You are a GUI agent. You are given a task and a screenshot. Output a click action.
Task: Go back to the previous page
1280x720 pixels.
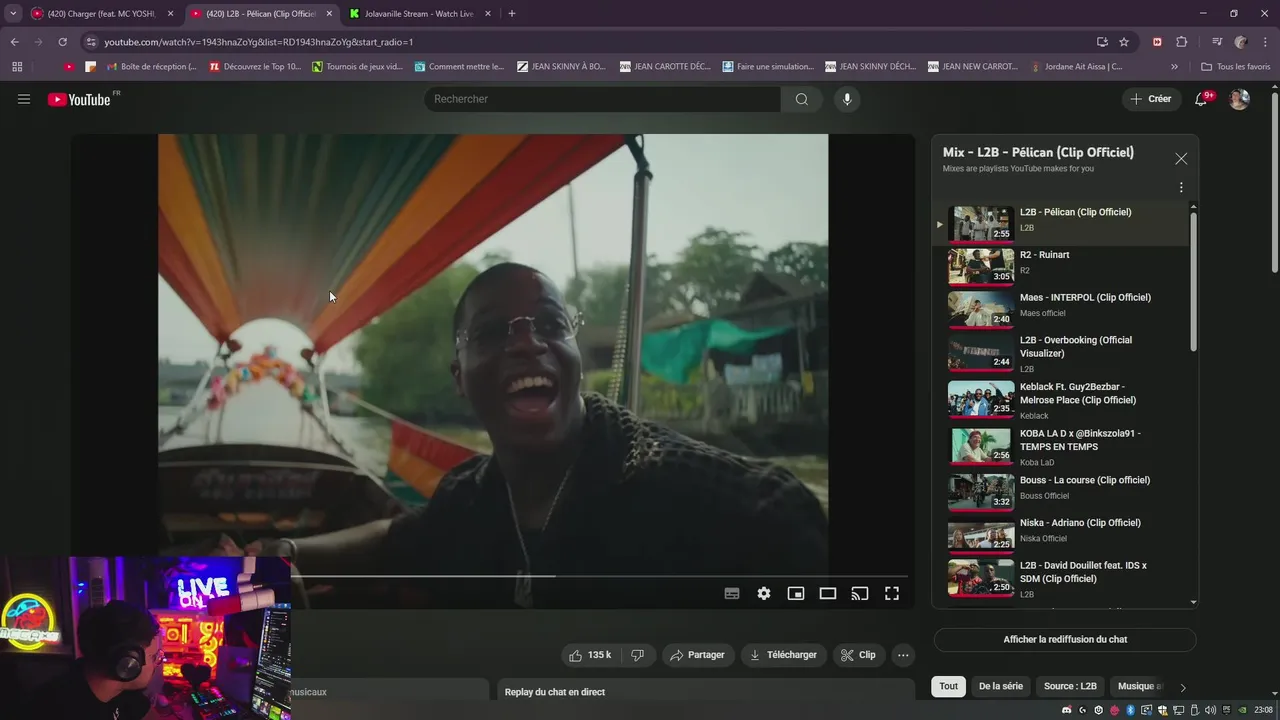[x=14, y=42]
